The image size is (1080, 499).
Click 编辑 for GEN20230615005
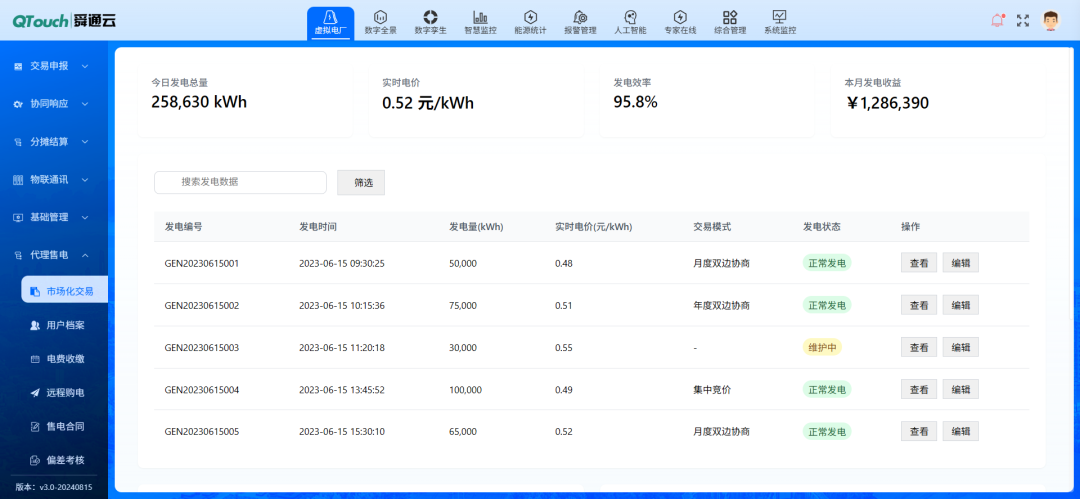click(961, 431)
